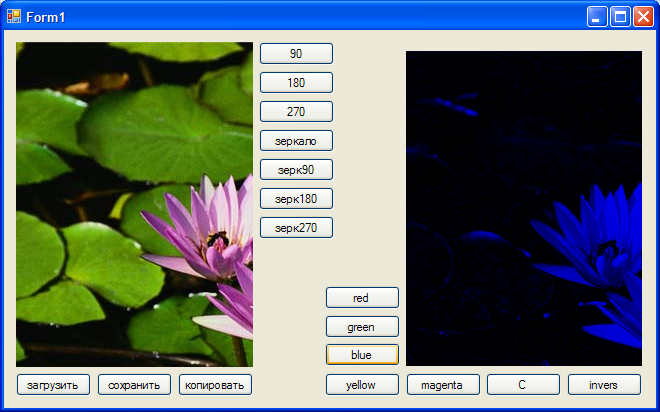Click the blue-channel result picture
This screenshot has height=412, width=660.
click(x=524, y=208)
